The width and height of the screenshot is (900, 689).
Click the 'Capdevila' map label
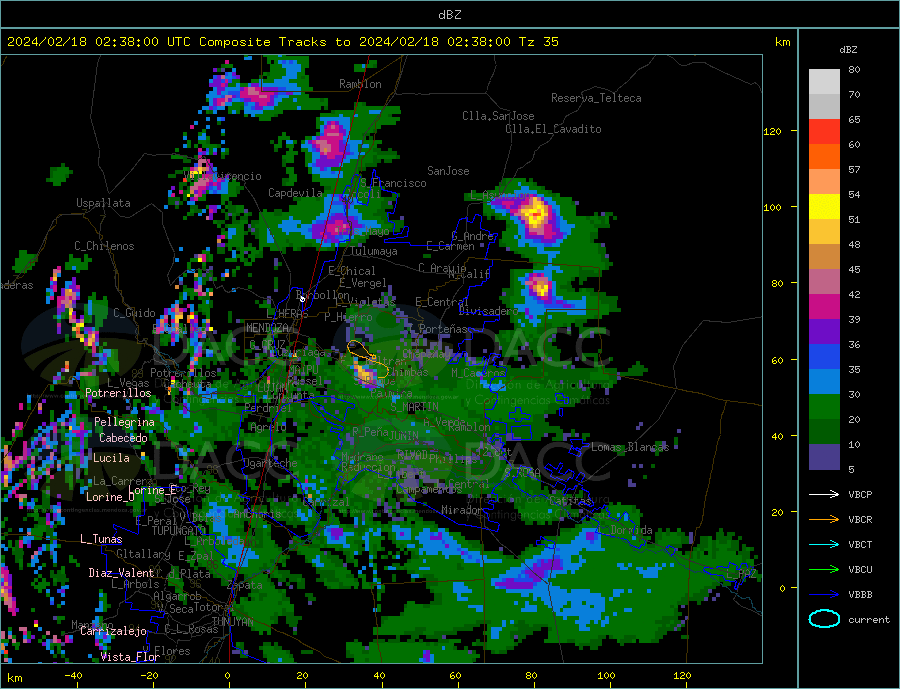(x=296, y=193)
